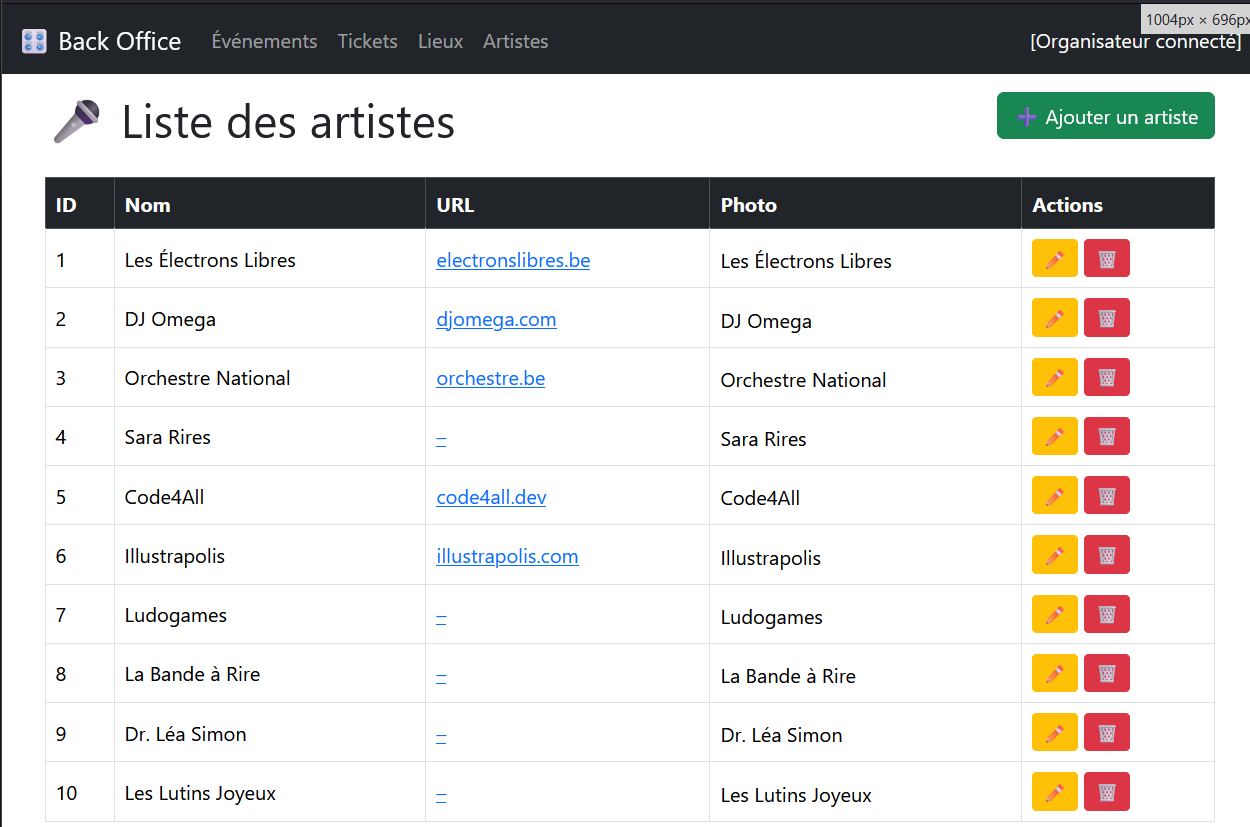
Task: Follow the djomega.com URL link
Action: click(x=496, y=319)
